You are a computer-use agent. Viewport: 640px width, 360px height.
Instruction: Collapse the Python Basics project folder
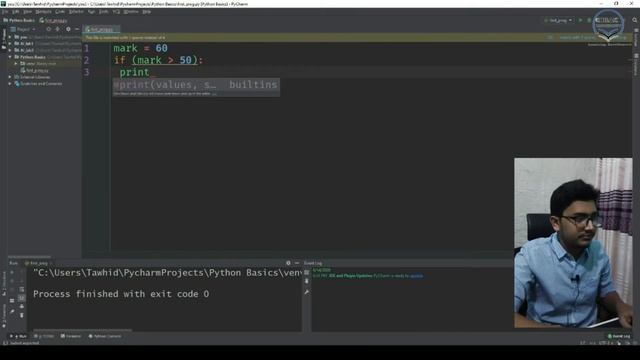[x=10, y=57]
